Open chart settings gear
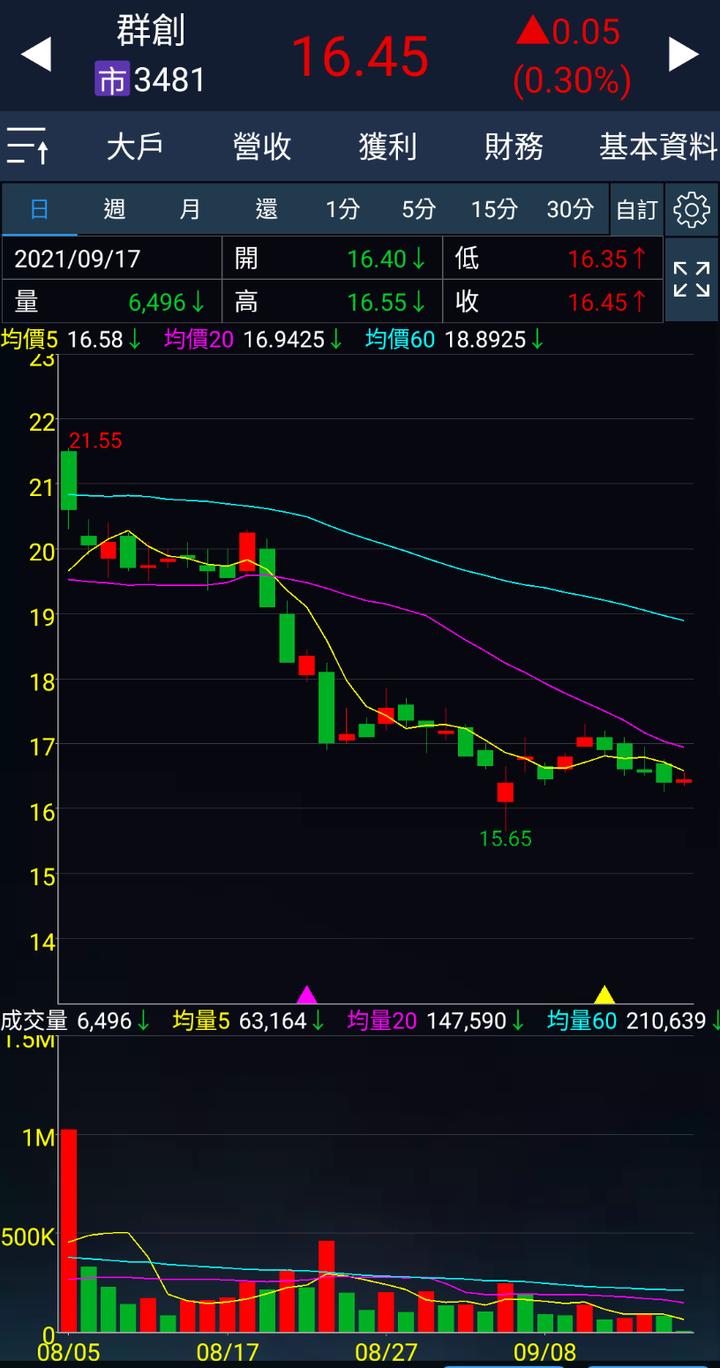Viewport: 720px width, 1368px height. 692,210
